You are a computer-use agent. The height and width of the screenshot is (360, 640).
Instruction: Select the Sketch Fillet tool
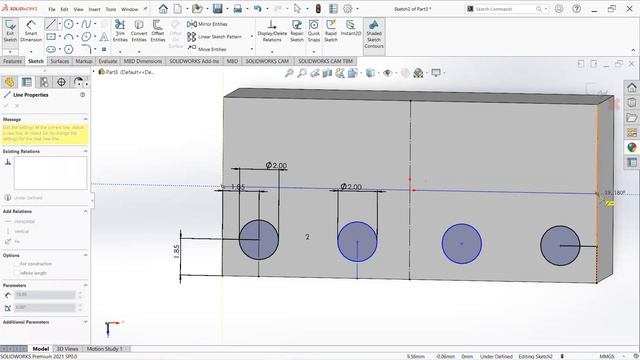pos(86,49)
